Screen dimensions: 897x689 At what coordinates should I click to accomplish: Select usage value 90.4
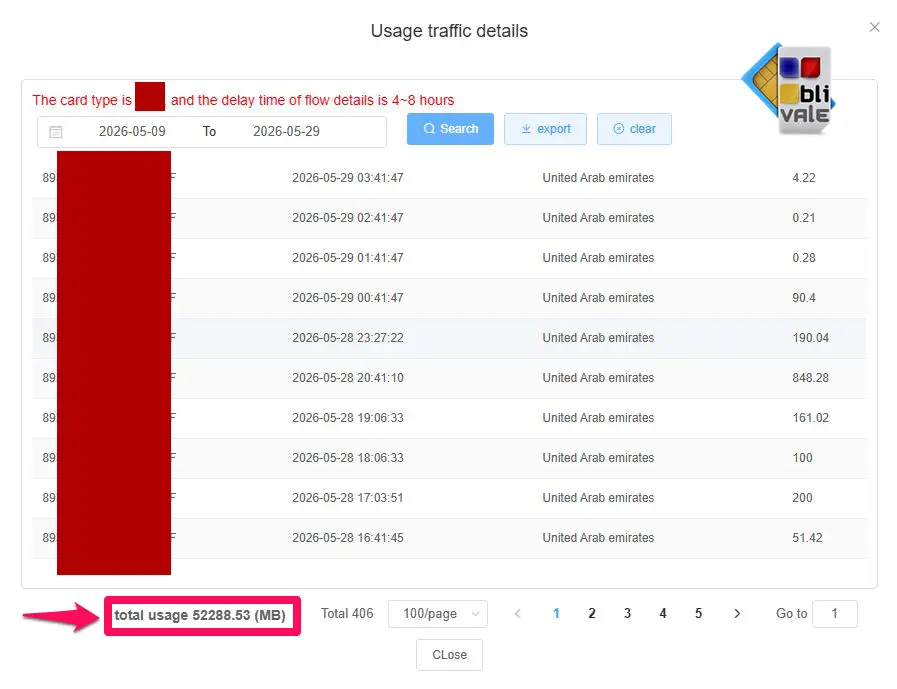(804, 298)
